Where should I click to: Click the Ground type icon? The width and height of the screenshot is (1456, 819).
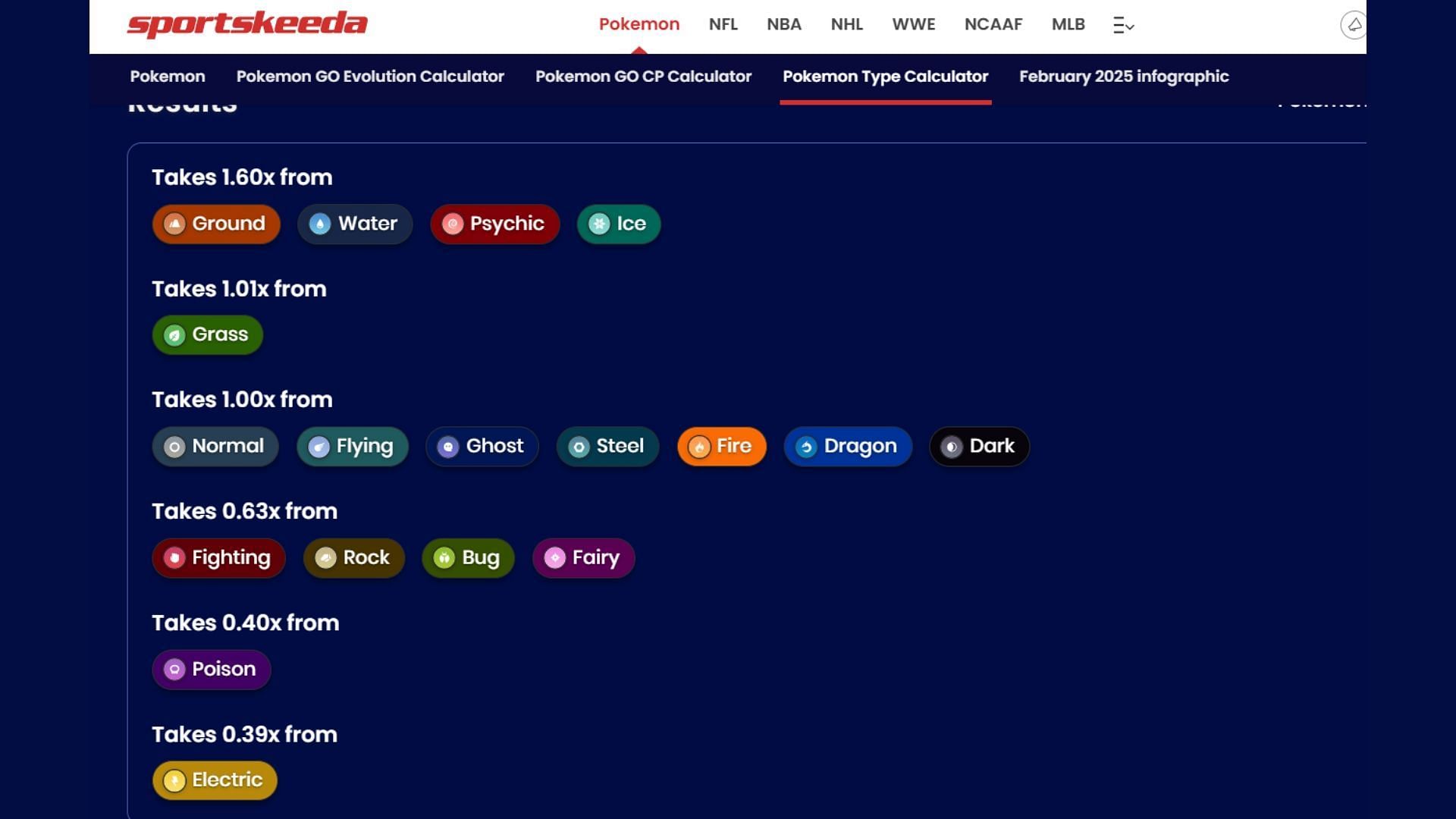[175, 223]
